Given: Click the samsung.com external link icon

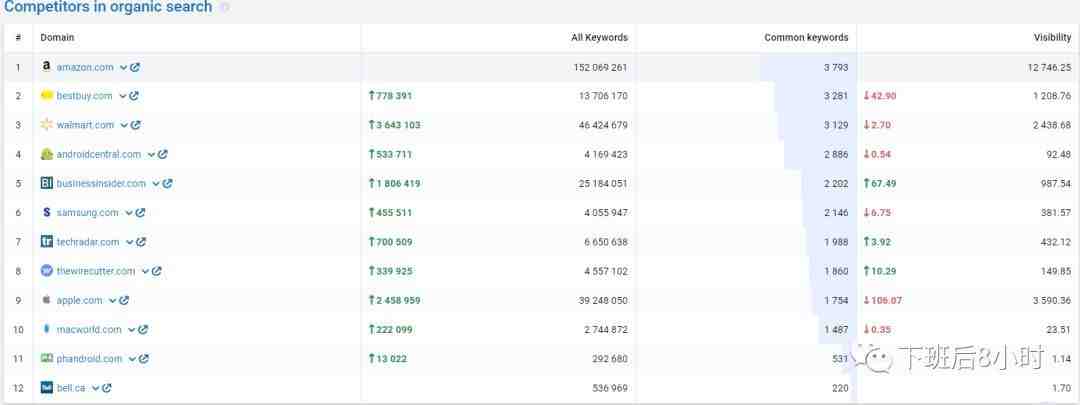Looking at the screenshot, I should (140, 213).
